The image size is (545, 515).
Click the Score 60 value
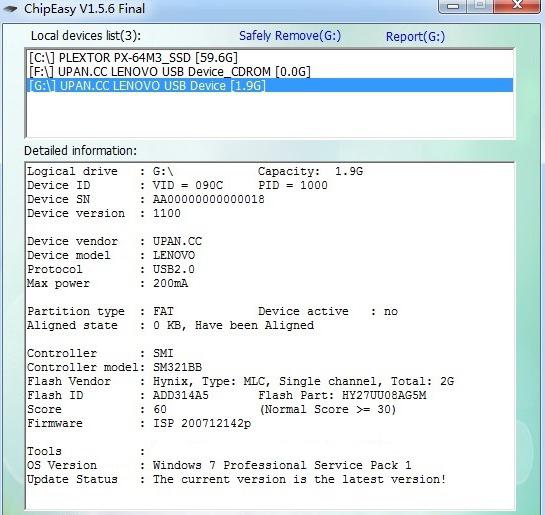coord(160,409)
